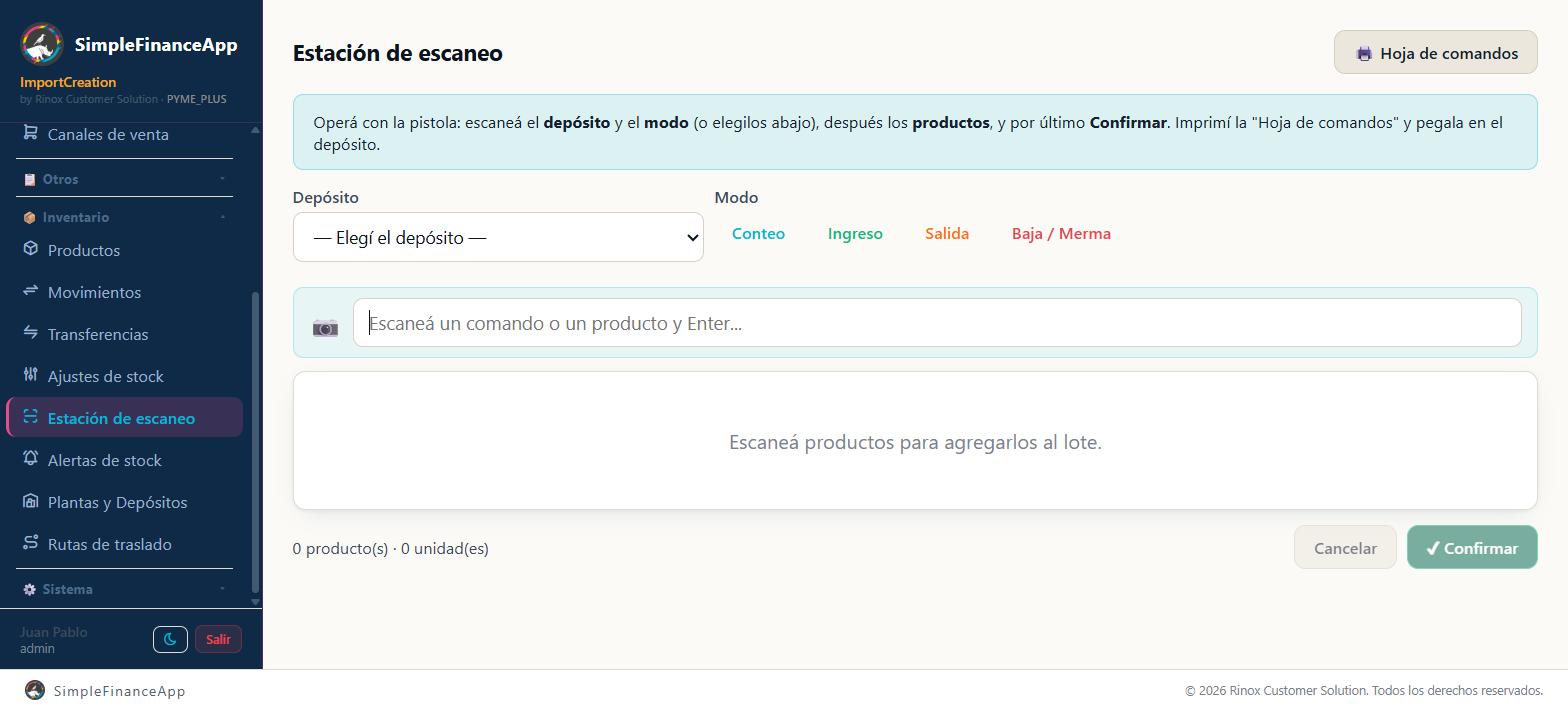Click the Ajustes de stock sliders icon
Viewport: 1568px width, 710px height.
(x=31, y=375)
